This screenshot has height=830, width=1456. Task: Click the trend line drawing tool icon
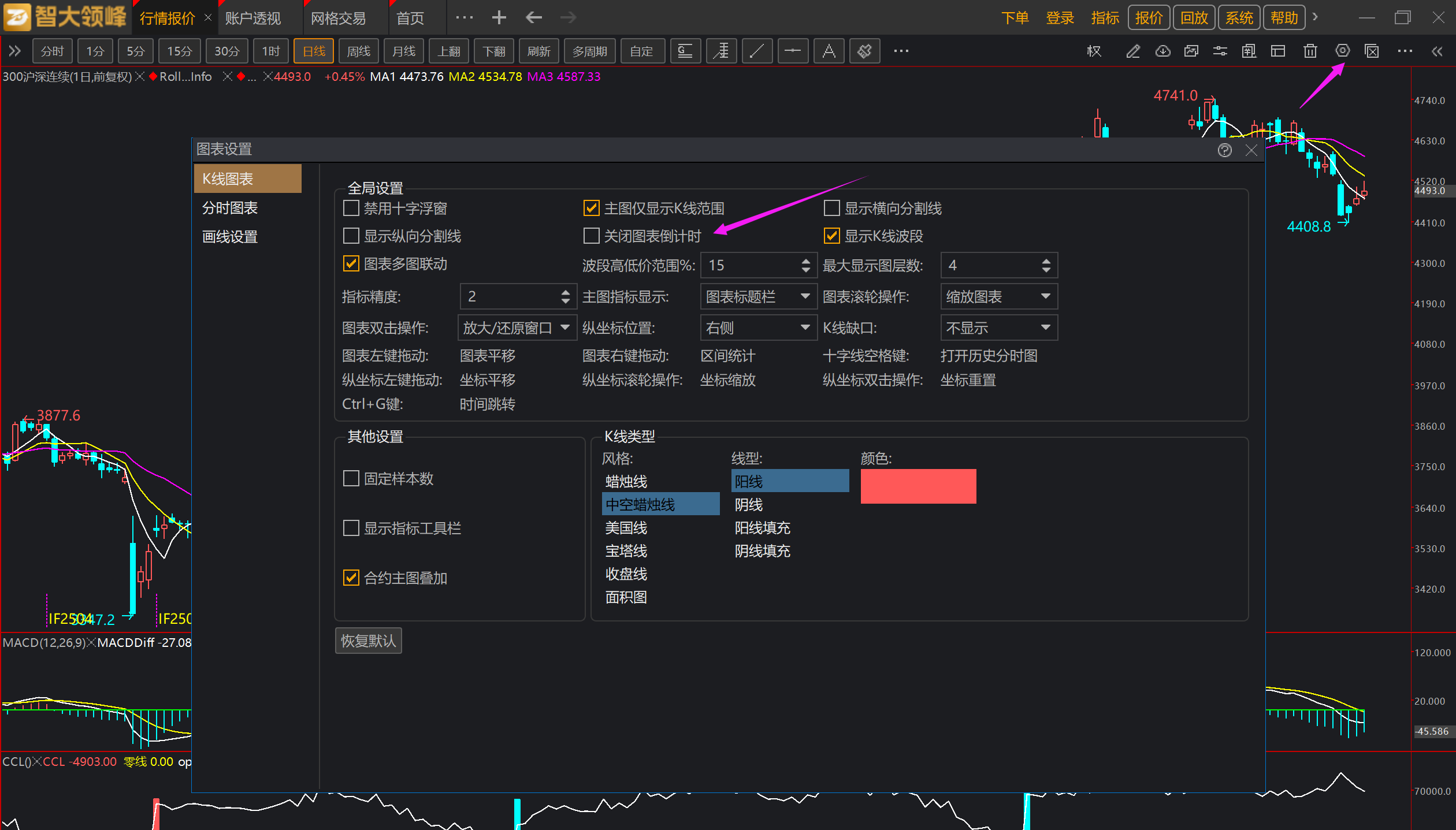tap(756, 51)
